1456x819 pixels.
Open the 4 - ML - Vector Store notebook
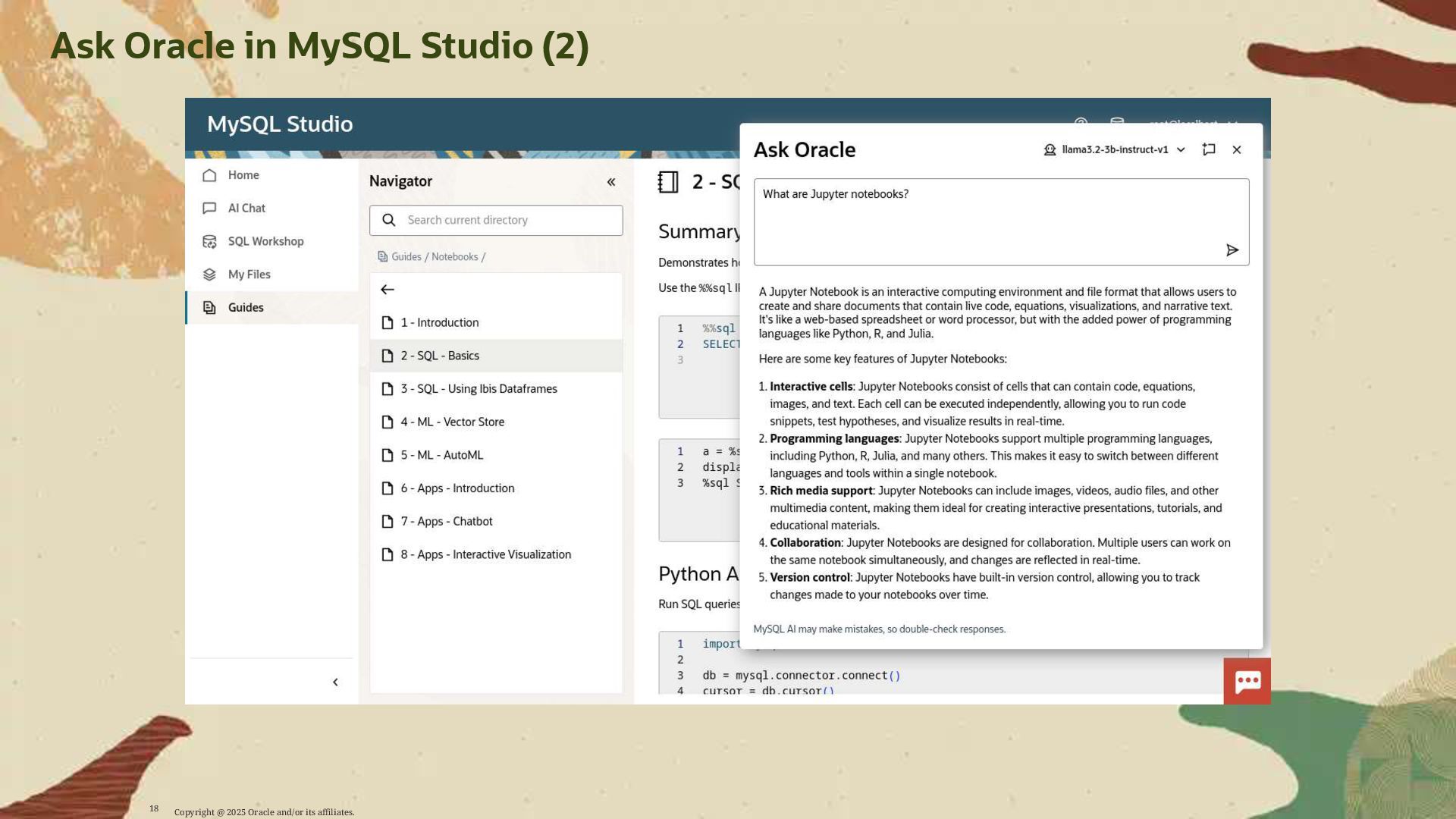452,422
